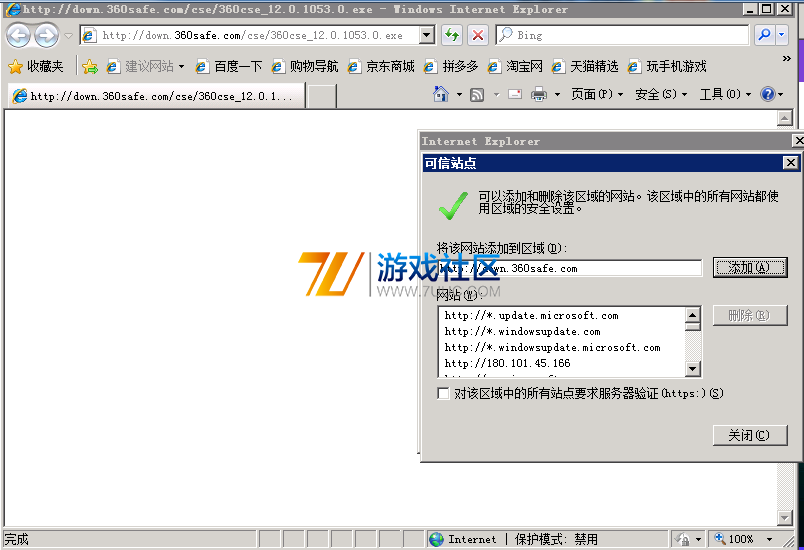Click the site list scroll down arrow
804x550 pixels.
point(693,369)
